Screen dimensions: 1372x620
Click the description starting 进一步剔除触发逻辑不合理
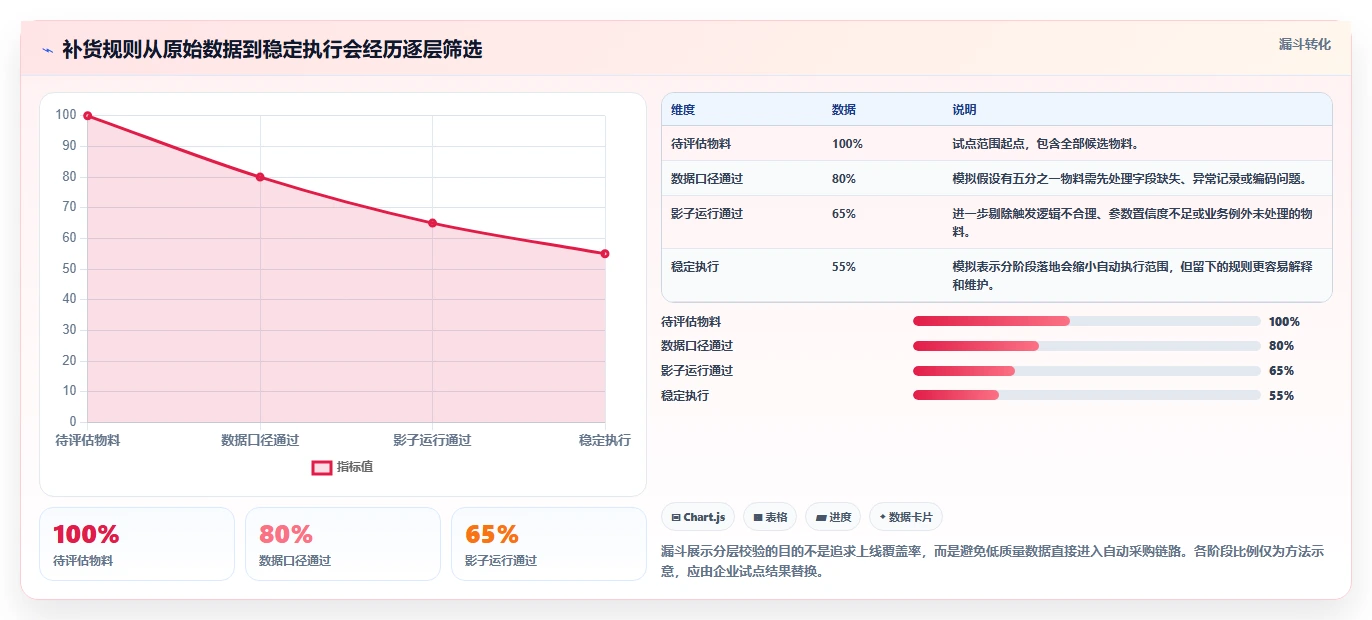pyautogui.click(x=1133, y=223)
